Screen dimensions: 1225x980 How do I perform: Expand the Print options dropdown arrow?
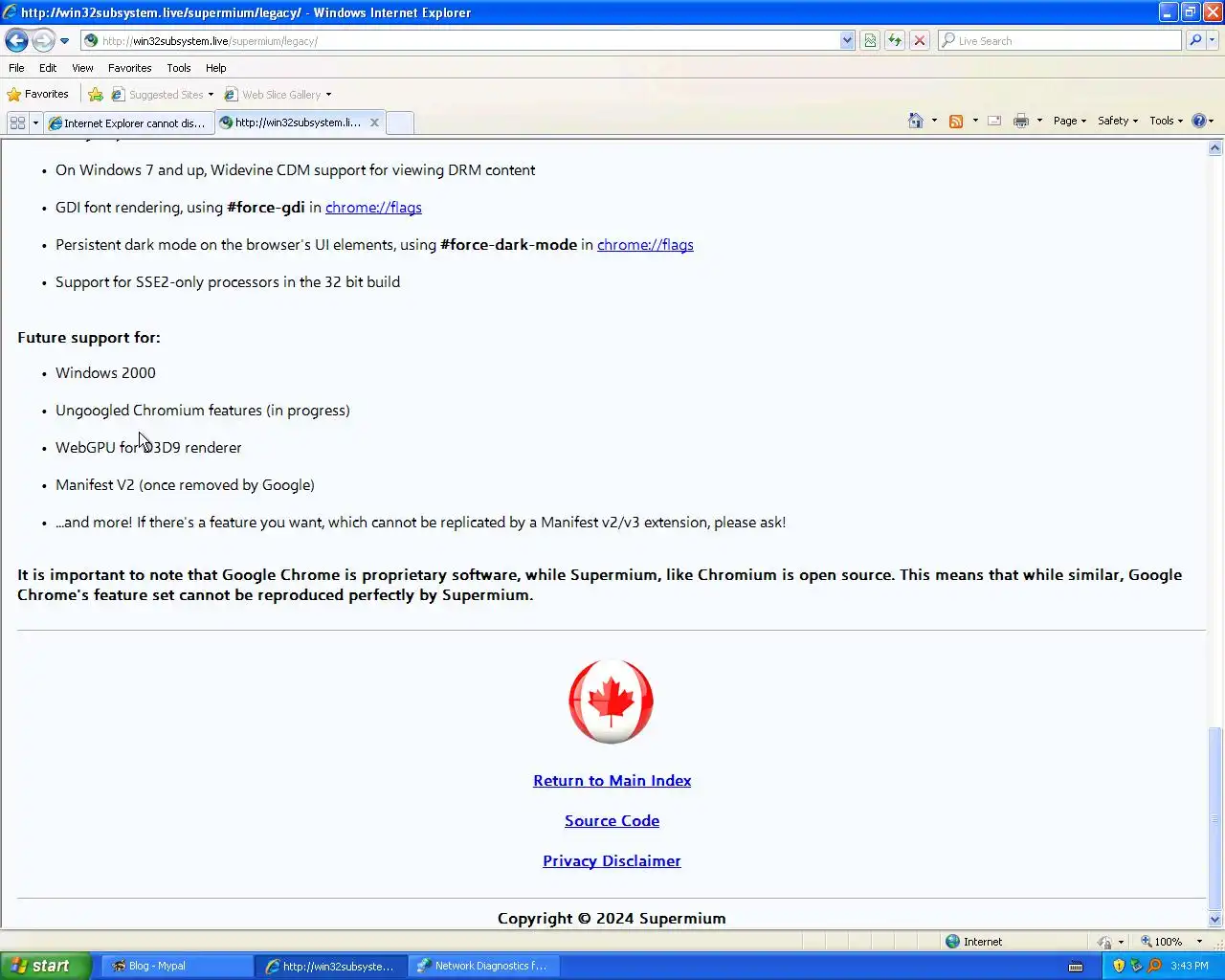1039,121
